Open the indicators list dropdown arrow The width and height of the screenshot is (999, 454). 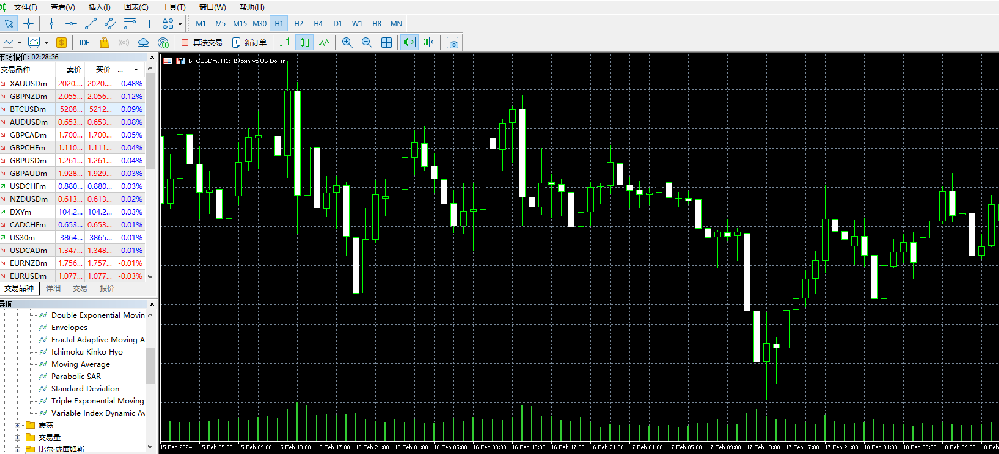click(46, 43)
